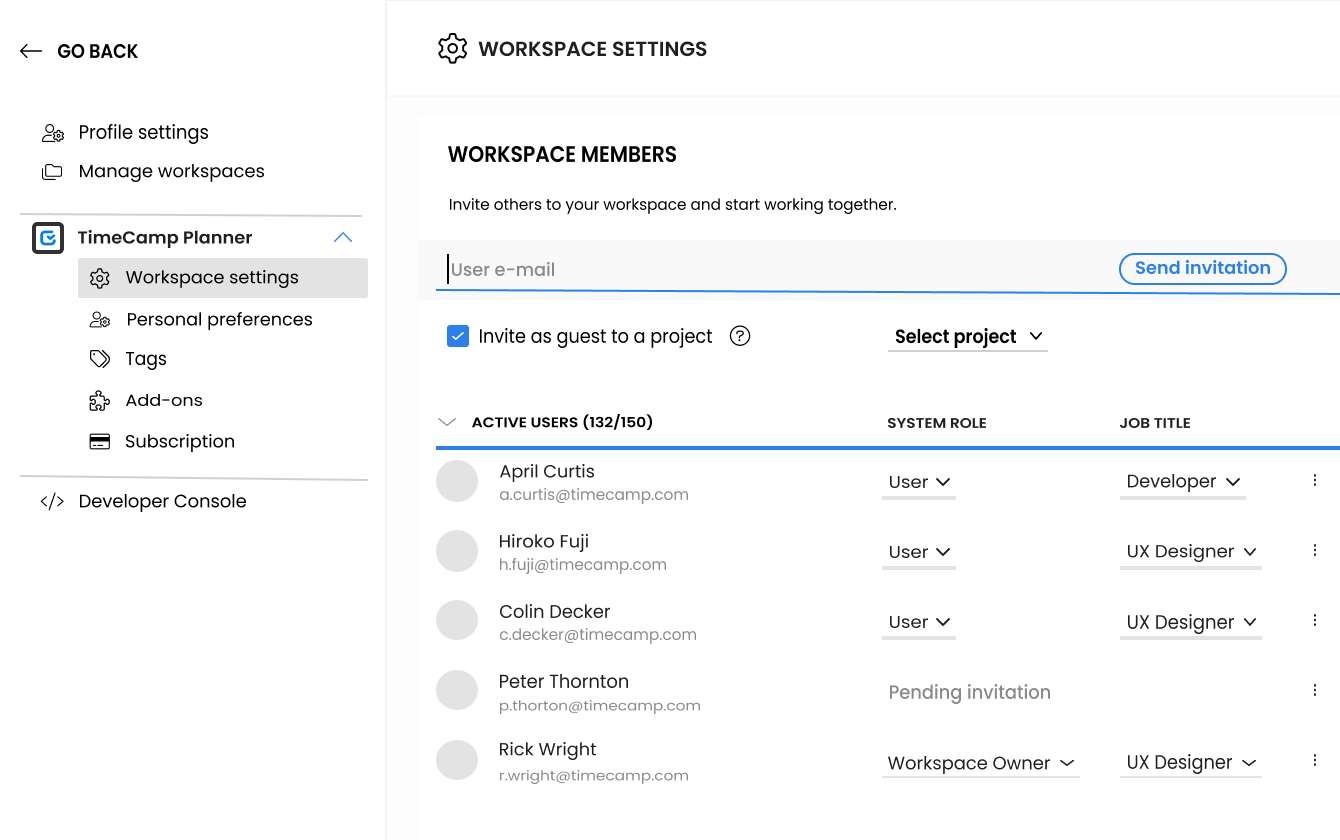Open Tags settings
The width and height of the screenshot is (1340, 840).
tap(146, 359)
